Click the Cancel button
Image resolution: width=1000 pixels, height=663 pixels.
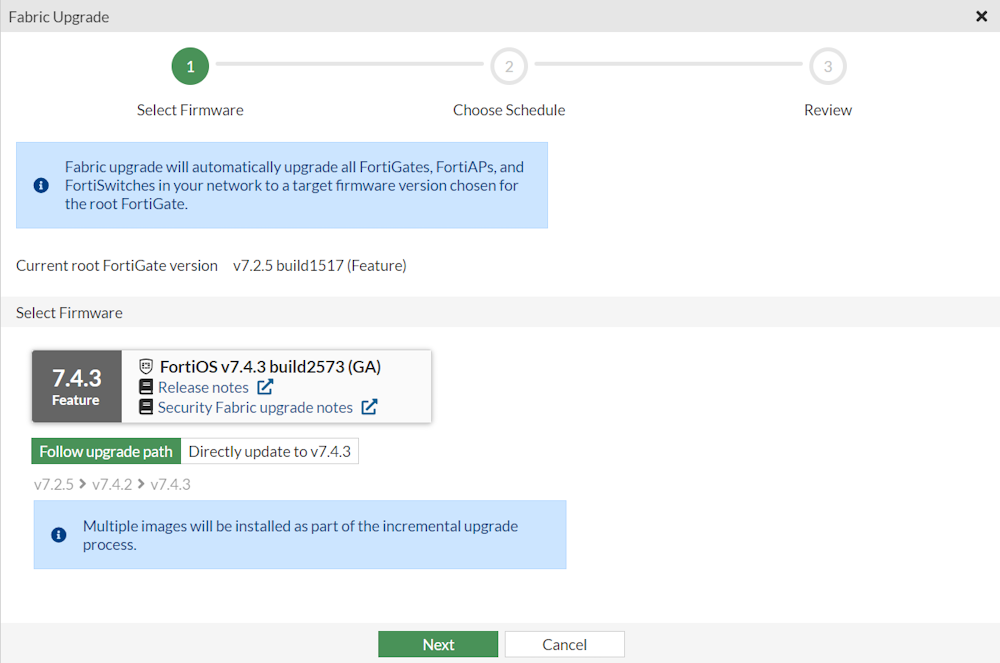(x=564, y=645)
